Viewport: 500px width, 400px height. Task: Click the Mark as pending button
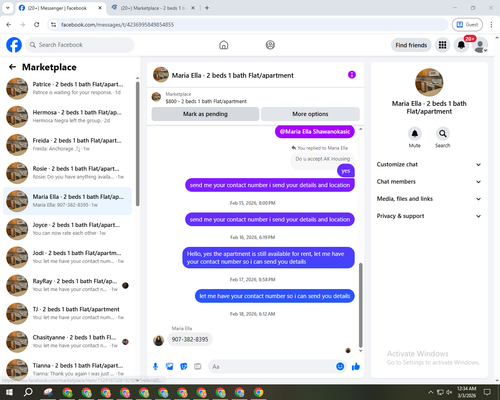click(x=205, y=114)
